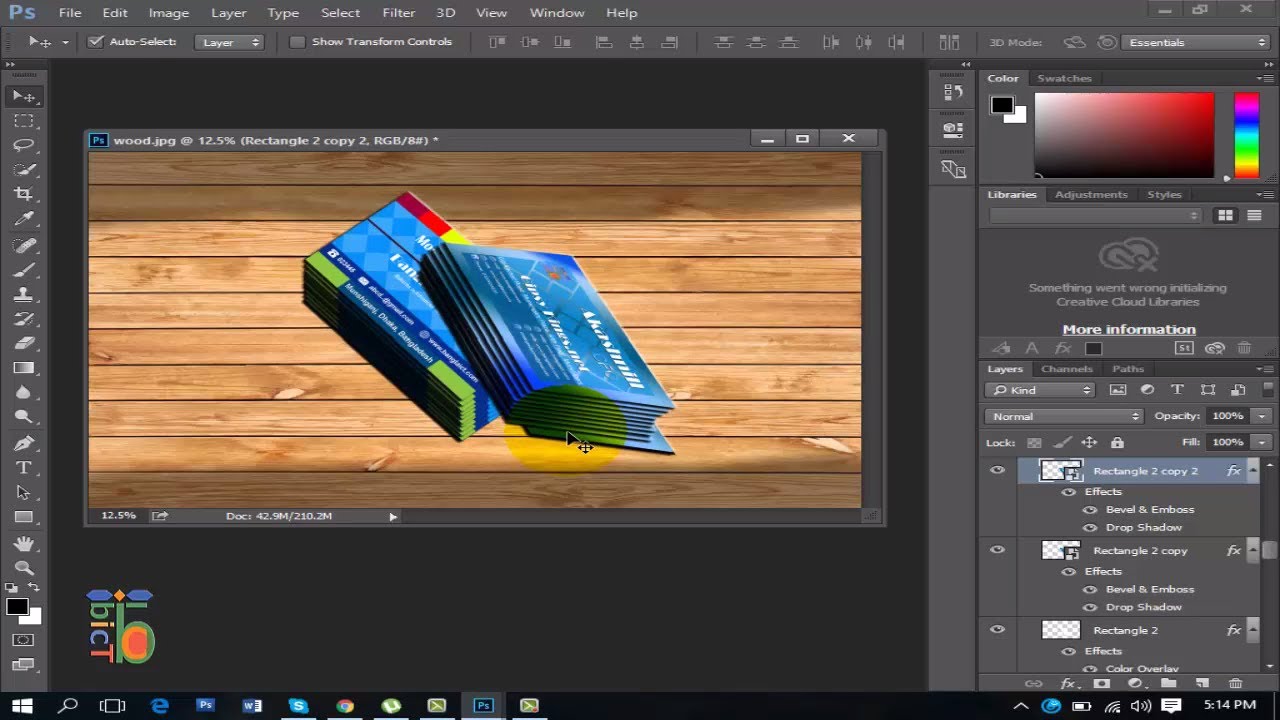The width and height of the screenshot is (1280, 720).
Task: Click the document zoom percentage field
Action: [x=118, y=516]
